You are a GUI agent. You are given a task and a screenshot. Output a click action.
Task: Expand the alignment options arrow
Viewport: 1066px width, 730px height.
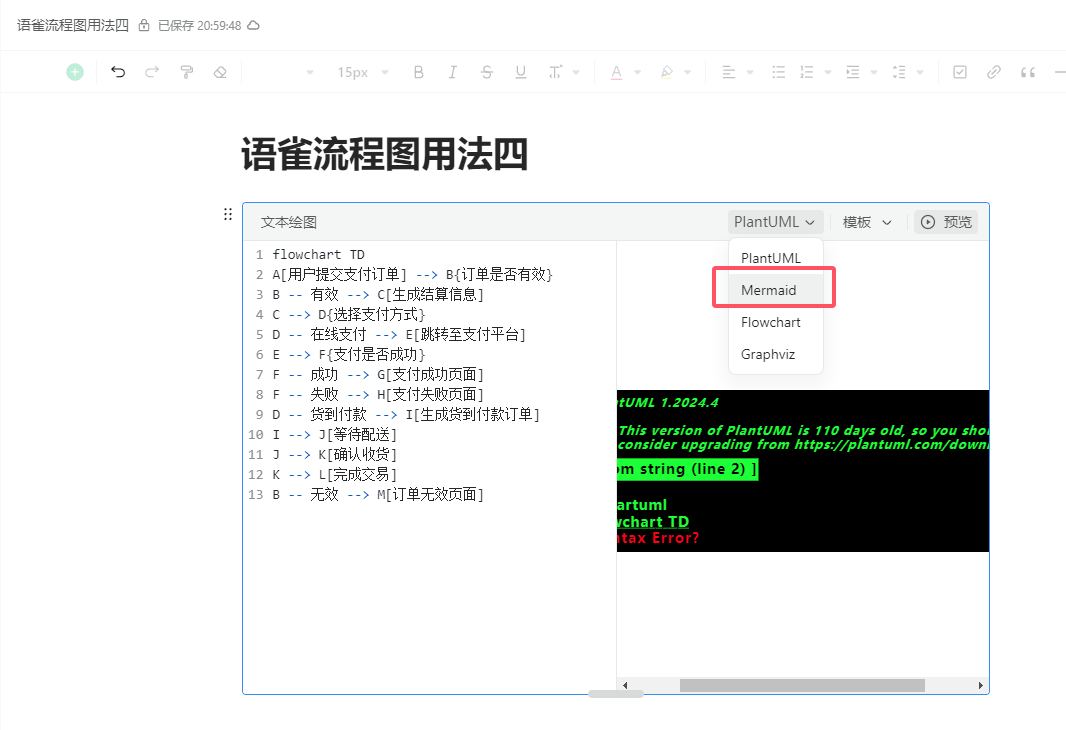click(x=750, y=72)
